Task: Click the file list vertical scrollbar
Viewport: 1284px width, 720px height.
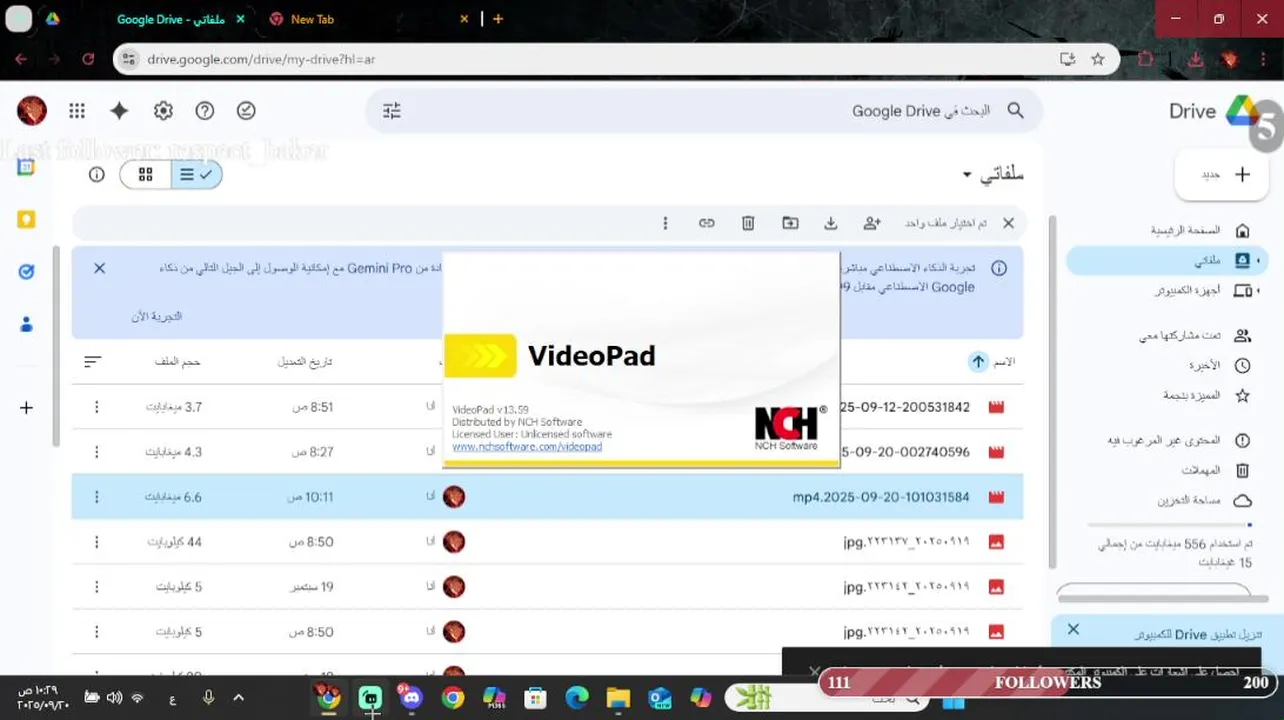Action: pyautogui.click(x=1050, y=390)
